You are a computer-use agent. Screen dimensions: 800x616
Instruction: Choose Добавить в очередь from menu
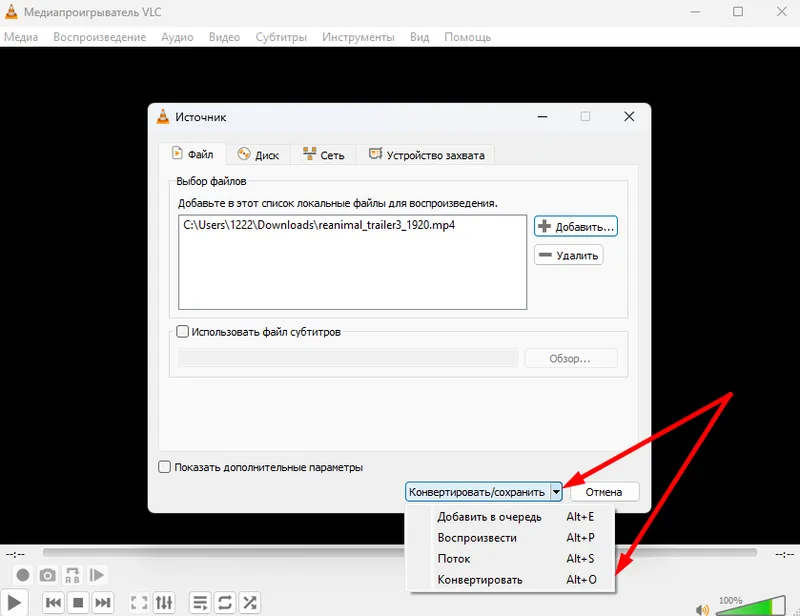(x=511, y=516)
